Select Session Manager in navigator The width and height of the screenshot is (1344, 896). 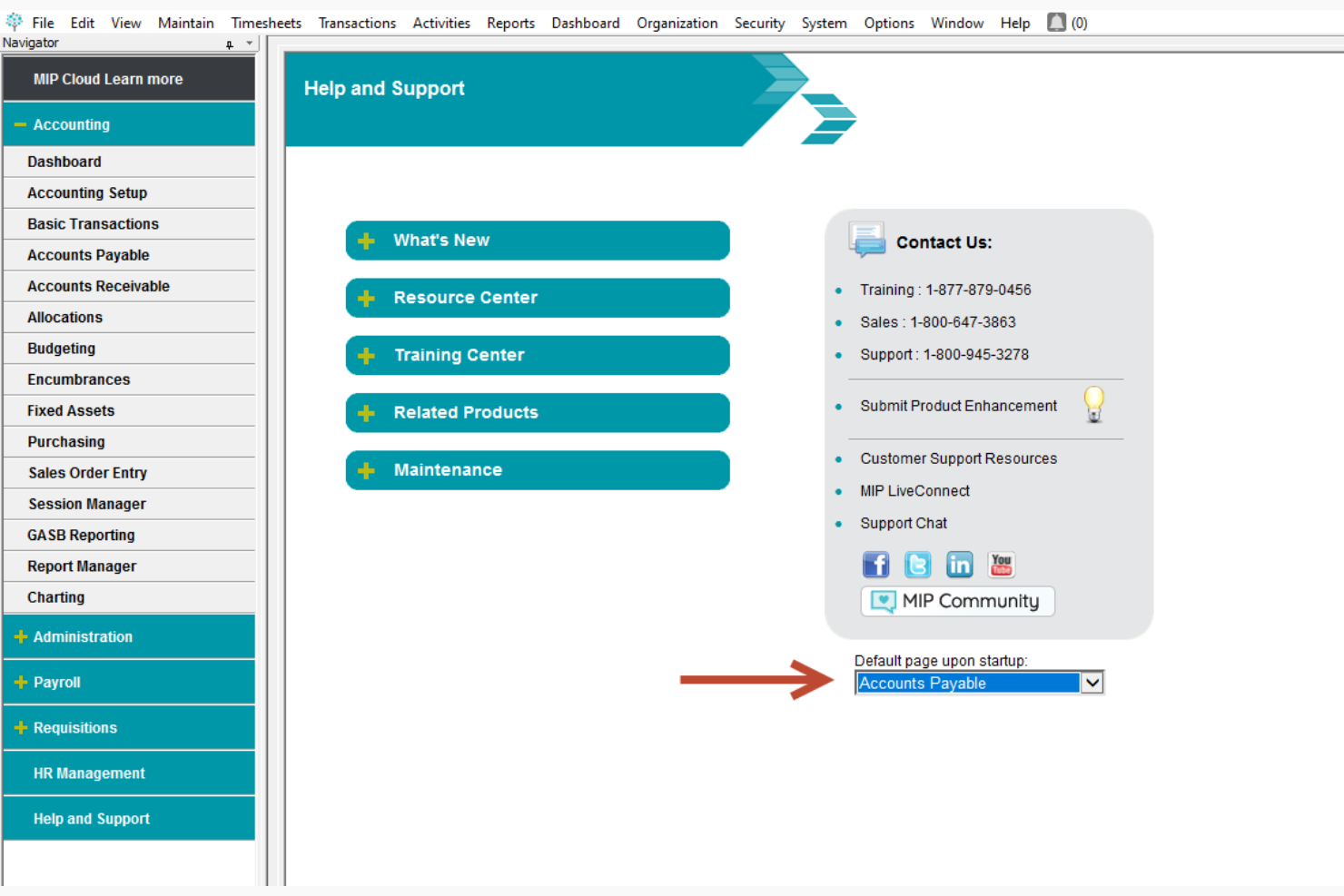(129, 504)
